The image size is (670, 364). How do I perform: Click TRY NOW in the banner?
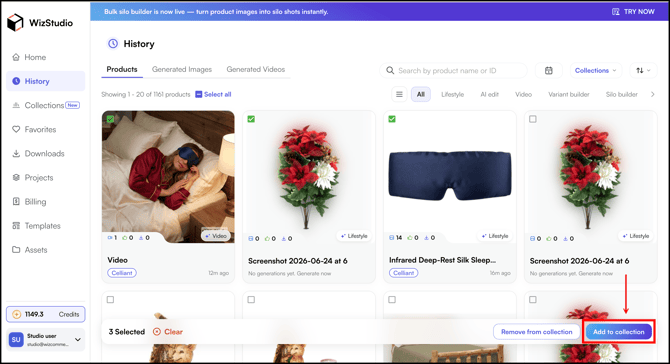633,12
